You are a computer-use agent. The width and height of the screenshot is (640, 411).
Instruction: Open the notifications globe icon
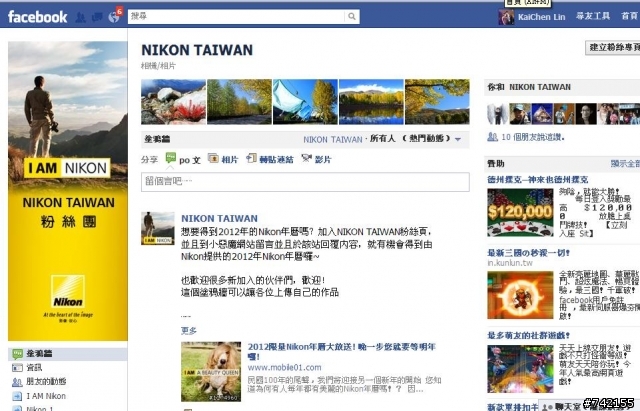114,17
